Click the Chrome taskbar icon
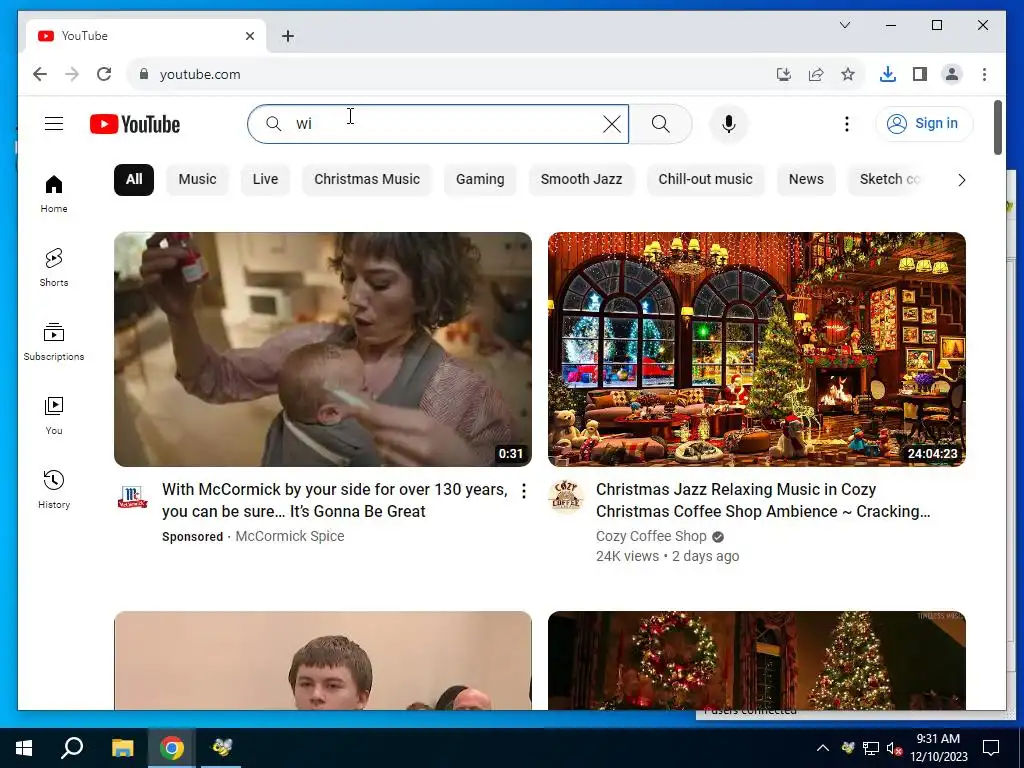The image size is (1024, 768). tap(172, 748)
